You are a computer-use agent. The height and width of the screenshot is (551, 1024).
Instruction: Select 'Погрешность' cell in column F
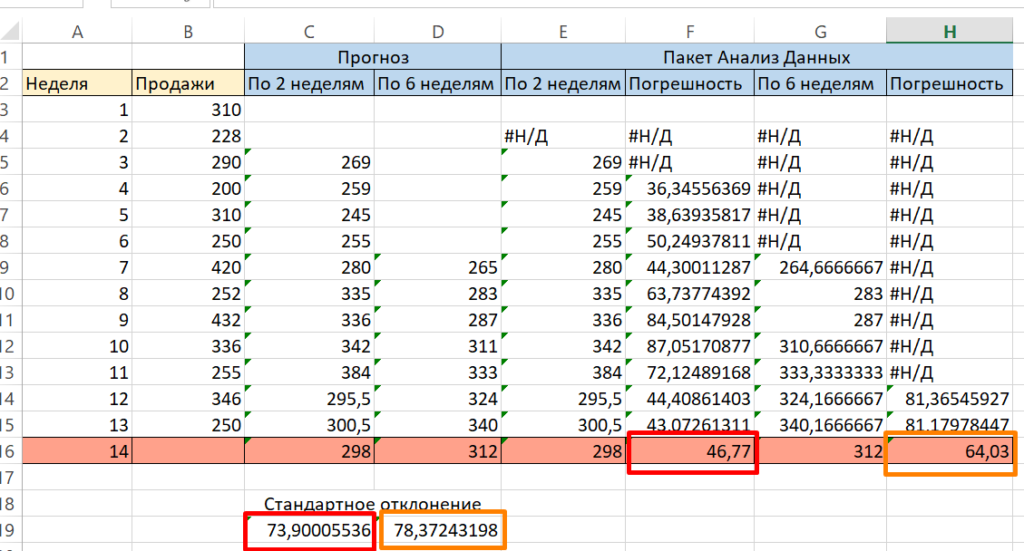[x=690, y=83]
